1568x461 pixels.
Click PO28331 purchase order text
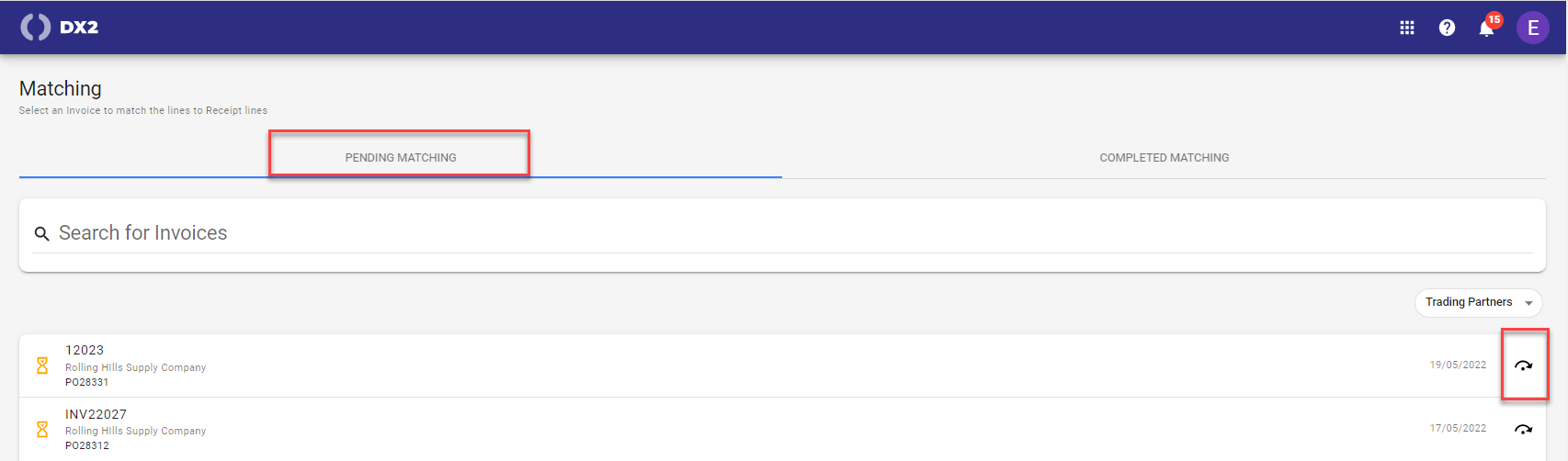click(87, 382)
